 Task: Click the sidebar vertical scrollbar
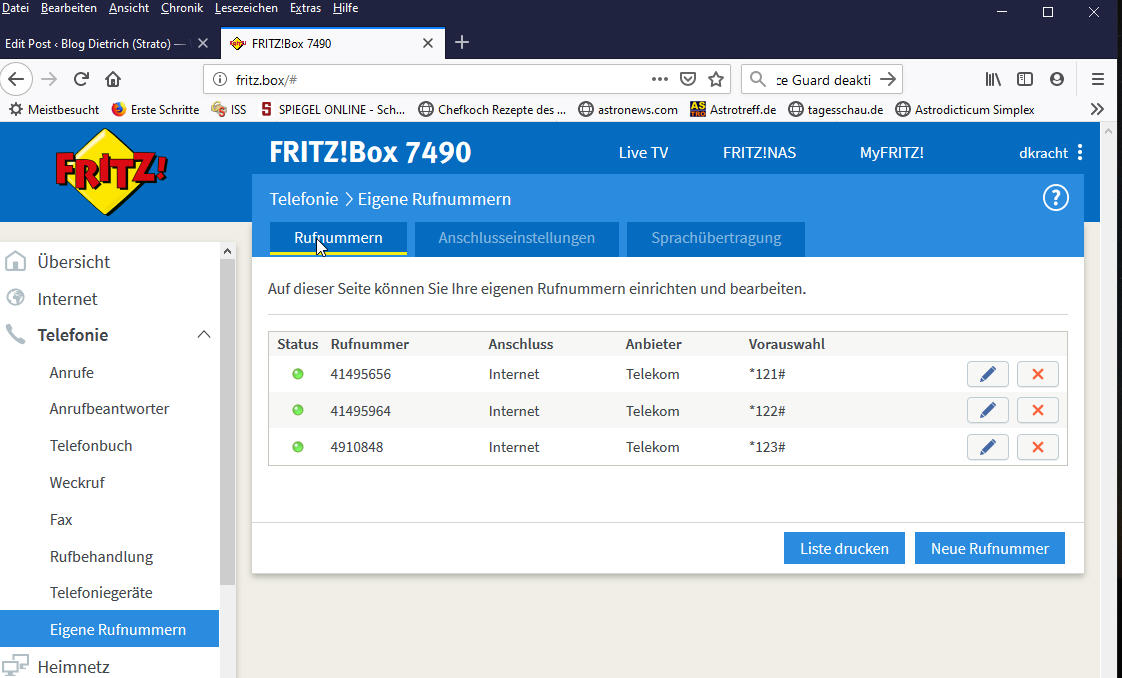point(227,420)
